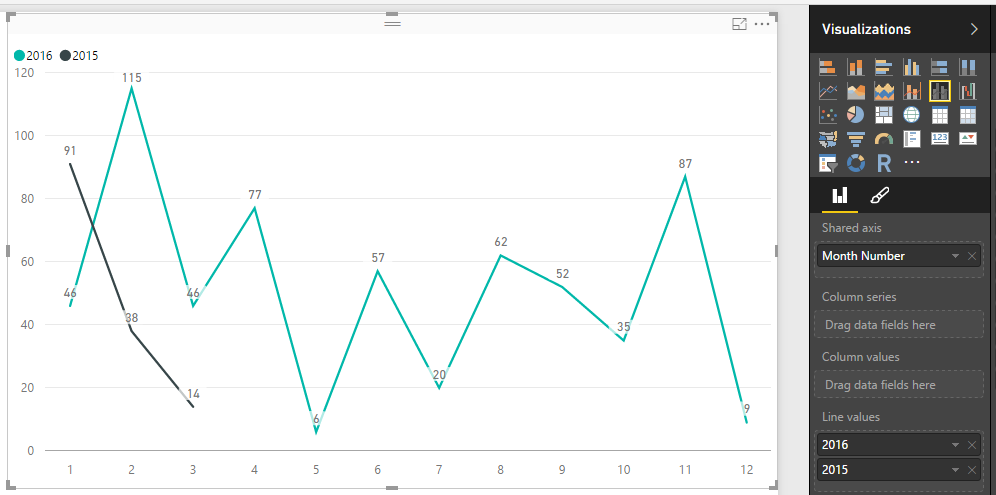Select the table visualization
This screenshot has height=495, width=996.
[939, 115]
